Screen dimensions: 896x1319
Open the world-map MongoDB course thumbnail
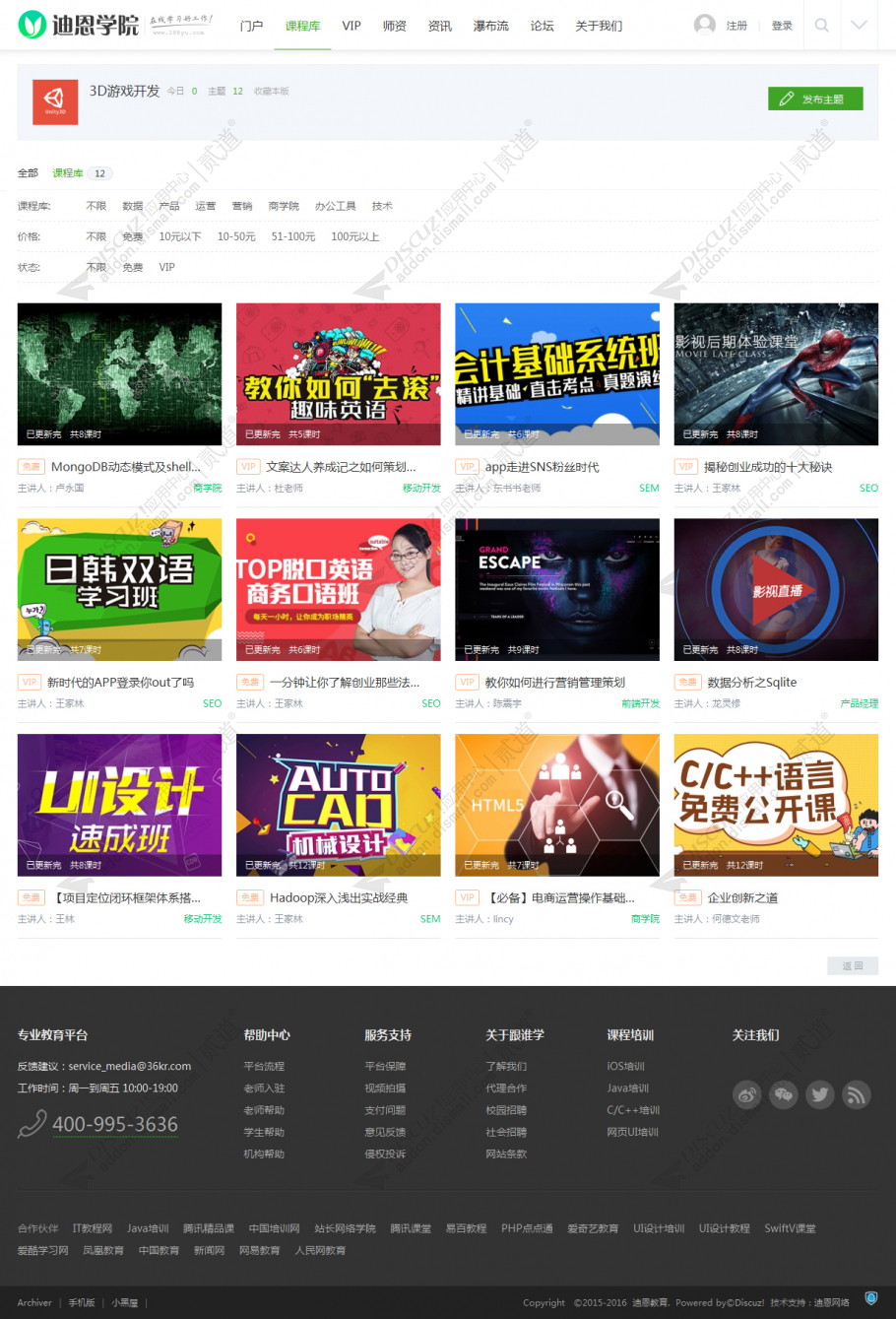point(120,374)
